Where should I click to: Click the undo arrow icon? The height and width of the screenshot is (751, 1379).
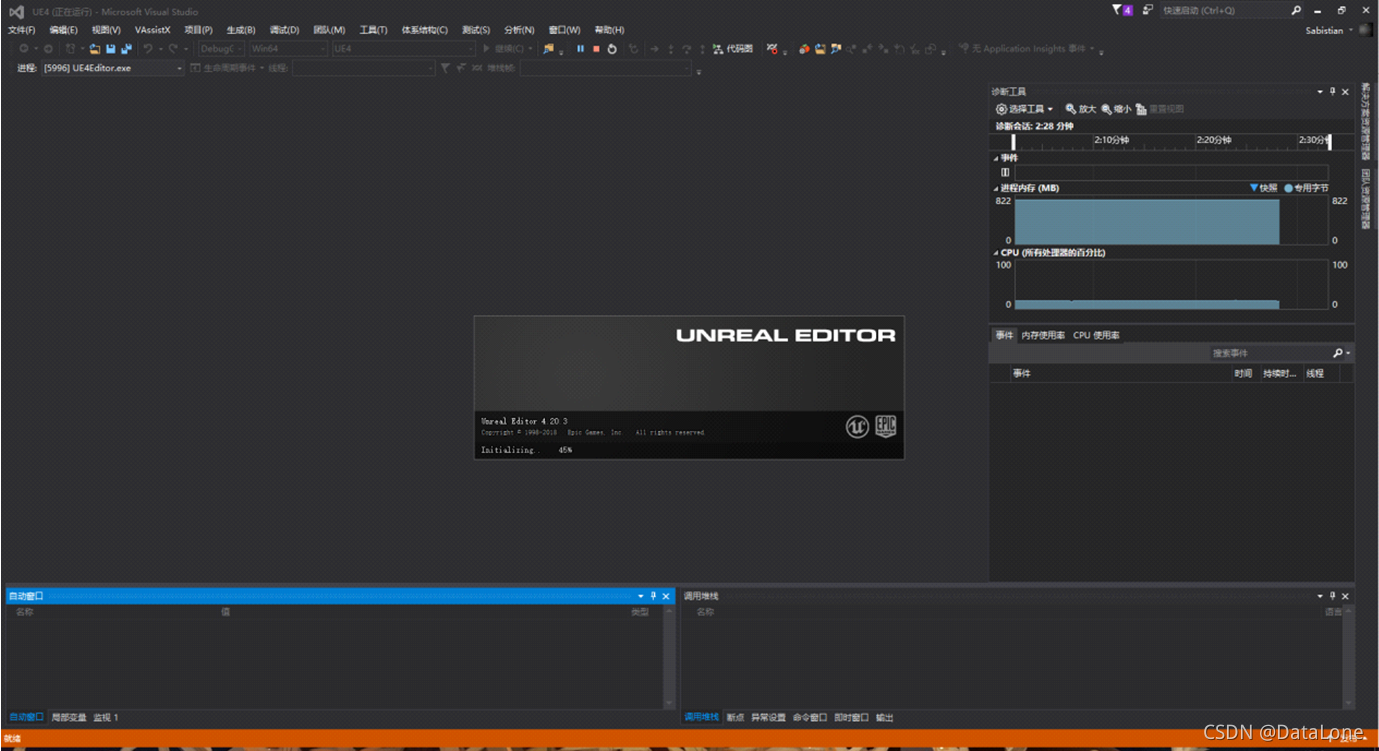[x=148, y=49]
